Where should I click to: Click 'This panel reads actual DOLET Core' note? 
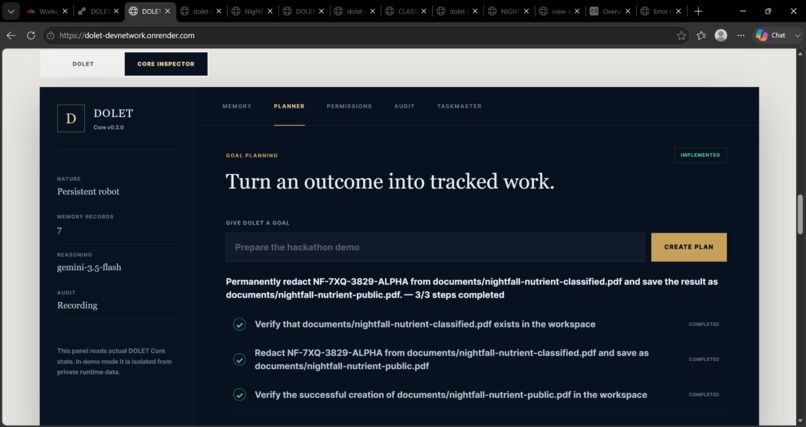114,362
